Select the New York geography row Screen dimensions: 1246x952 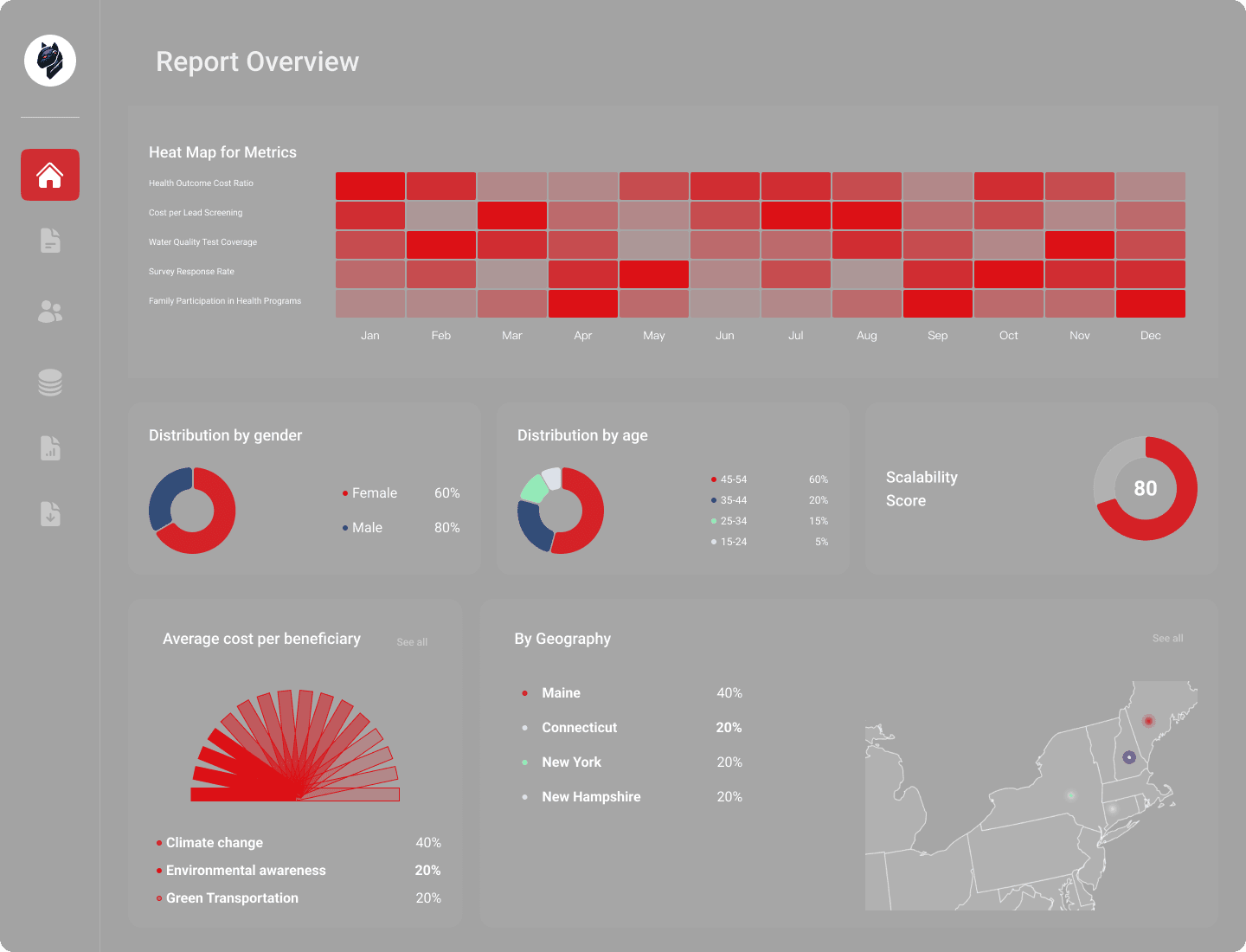click(632, 762)
